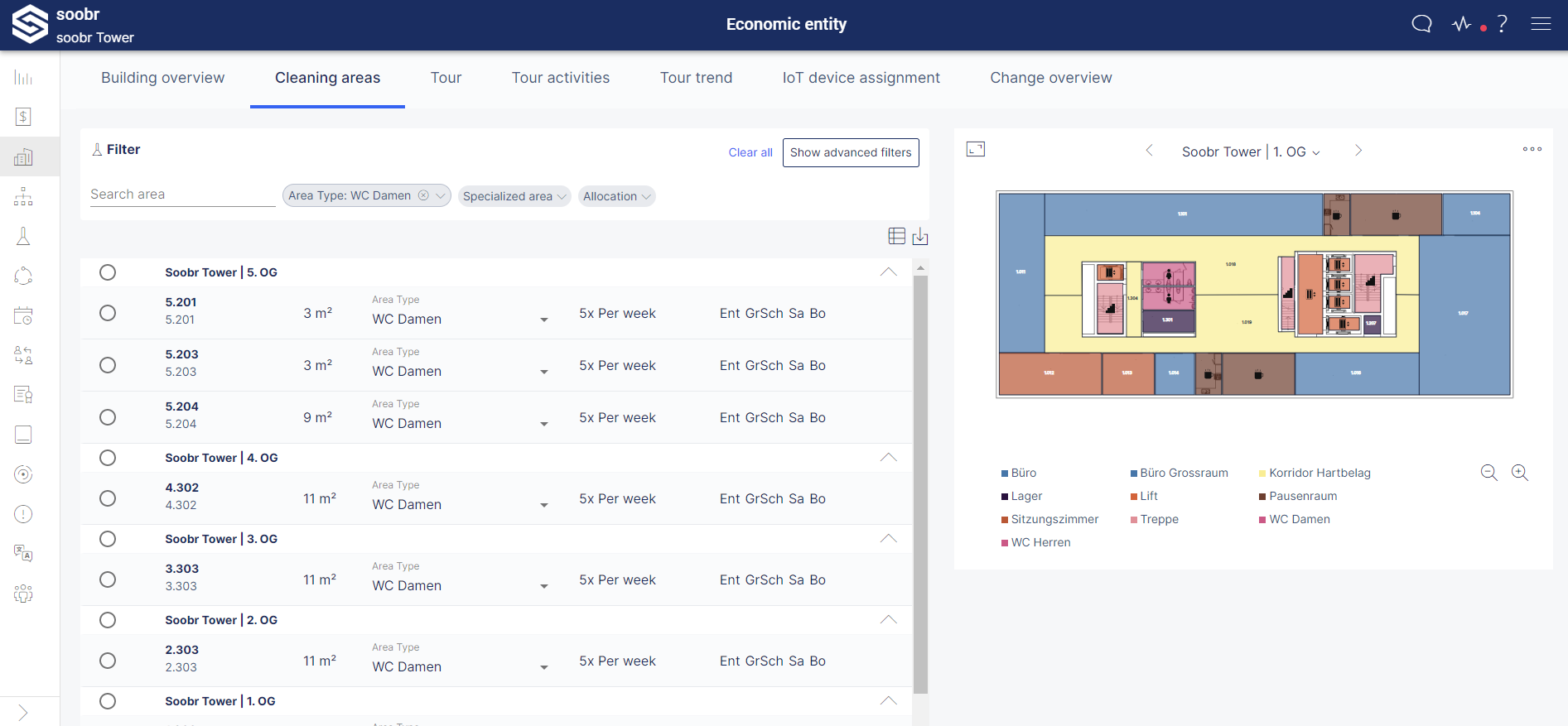This screenshot has height=726, width=1568.
Task: Click the soobr logo icon
Action: point(30,24)
